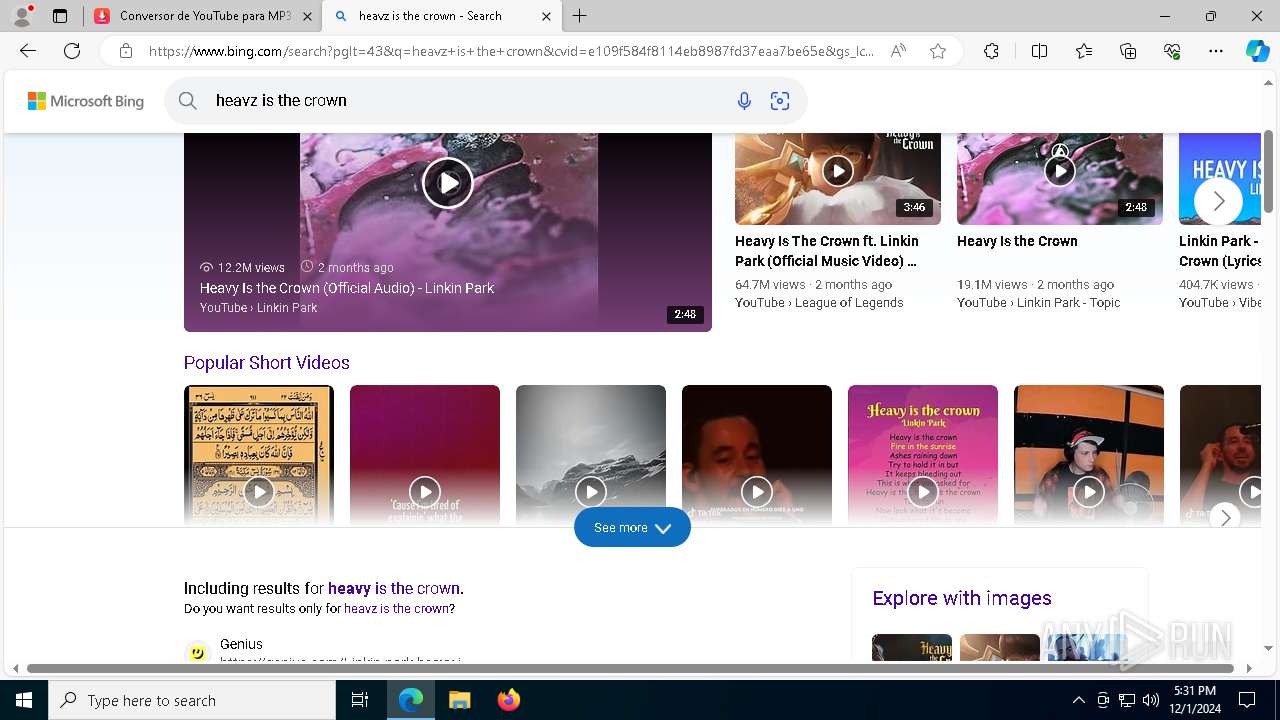Screen dimensions: 1280x720
Task: Open Task View on the taskbar
Action: (360, 700)
